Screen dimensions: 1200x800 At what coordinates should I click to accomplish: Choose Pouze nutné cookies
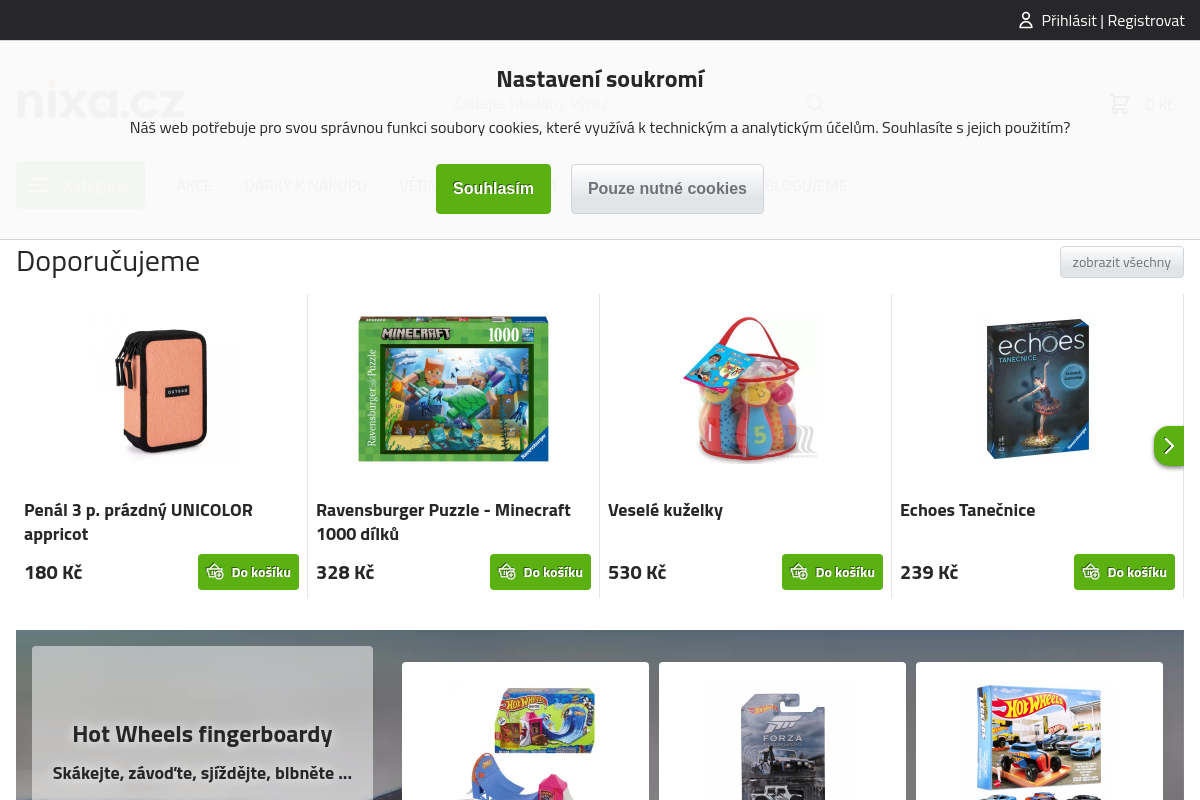pyautogui.click(x=667, y=189)
